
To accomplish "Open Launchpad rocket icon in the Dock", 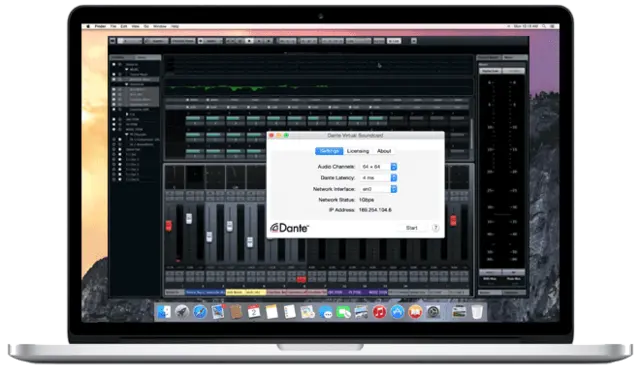I will pyautogui.click(x=182, y=313).
